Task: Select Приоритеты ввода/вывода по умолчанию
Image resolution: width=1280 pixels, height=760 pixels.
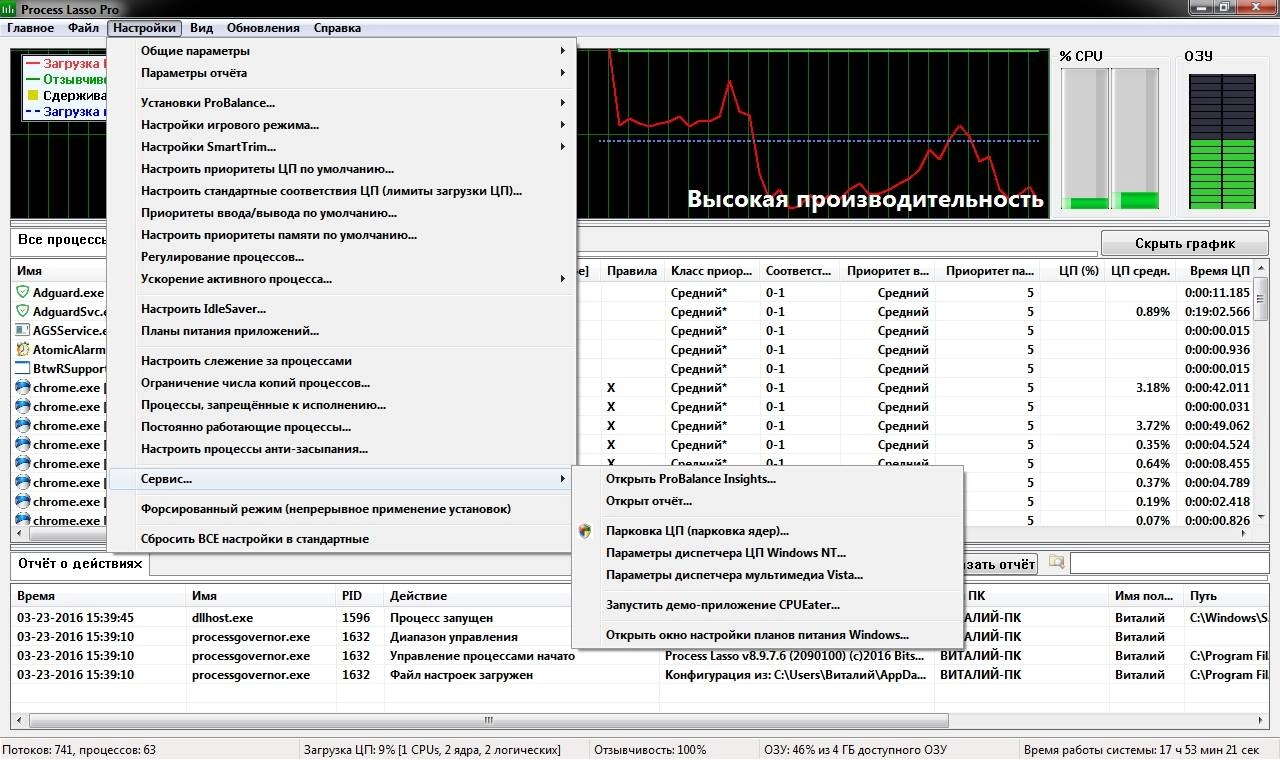Action: (x=342, y=213)
